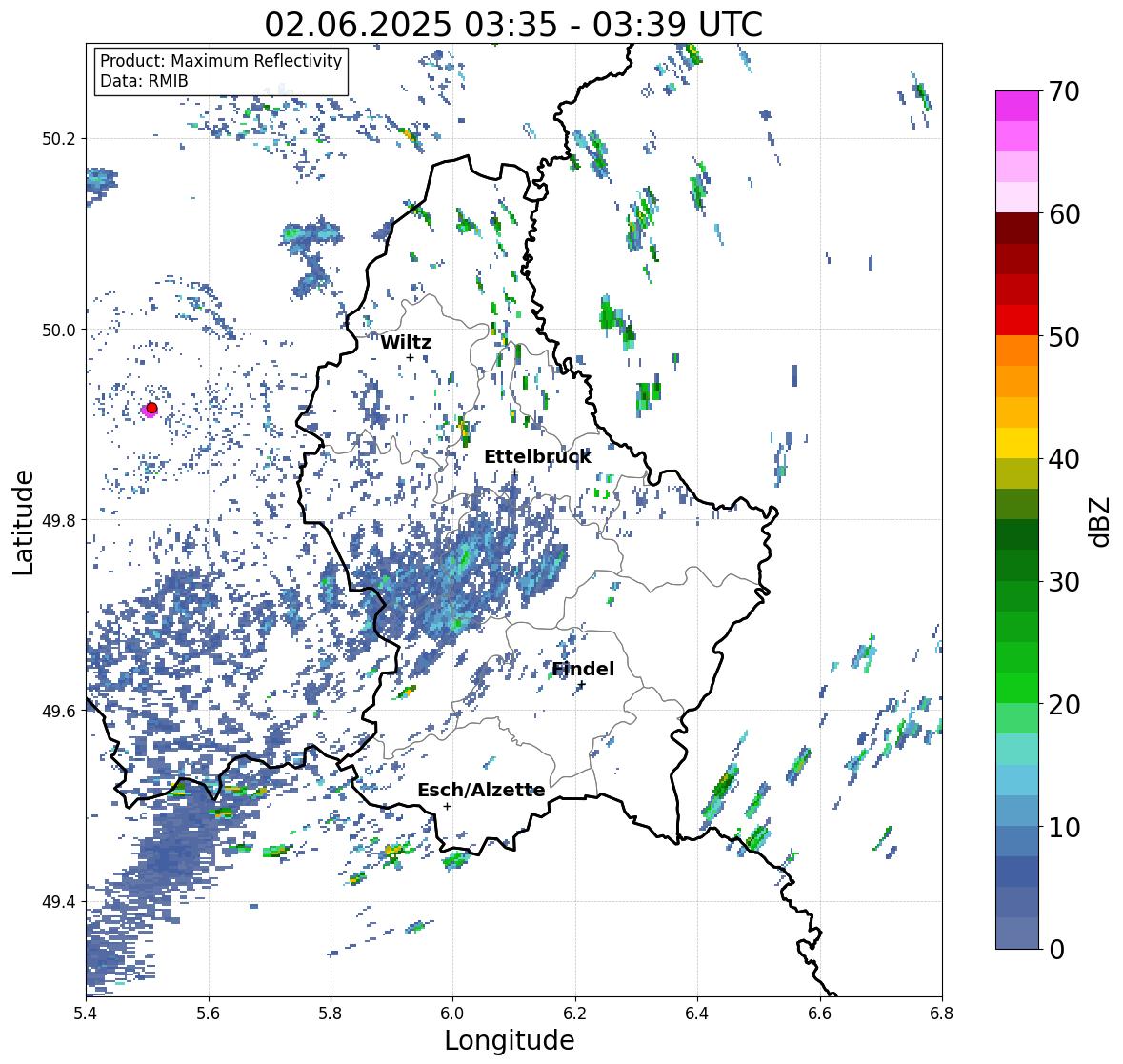Click the longitude tick label 5.6

tap(209, 1013)
